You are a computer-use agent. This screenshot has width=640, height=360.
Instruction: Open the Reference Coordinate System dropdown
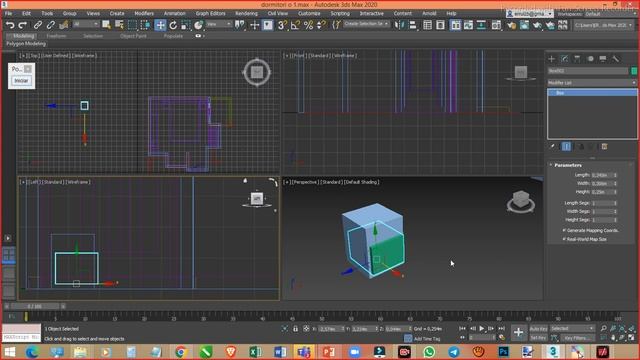[x=218, y=24]
